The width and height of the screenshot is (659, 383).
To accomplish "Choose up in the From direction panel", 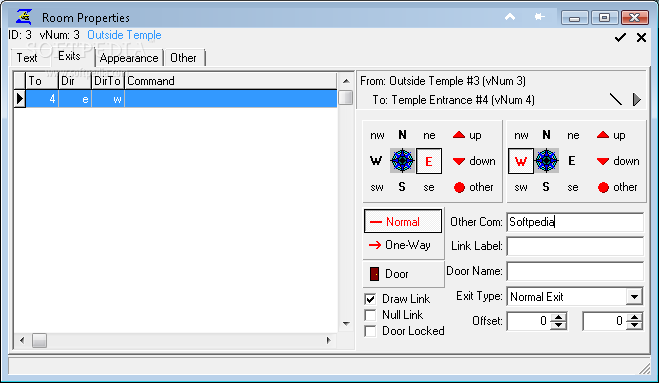I will pos(467,135).
